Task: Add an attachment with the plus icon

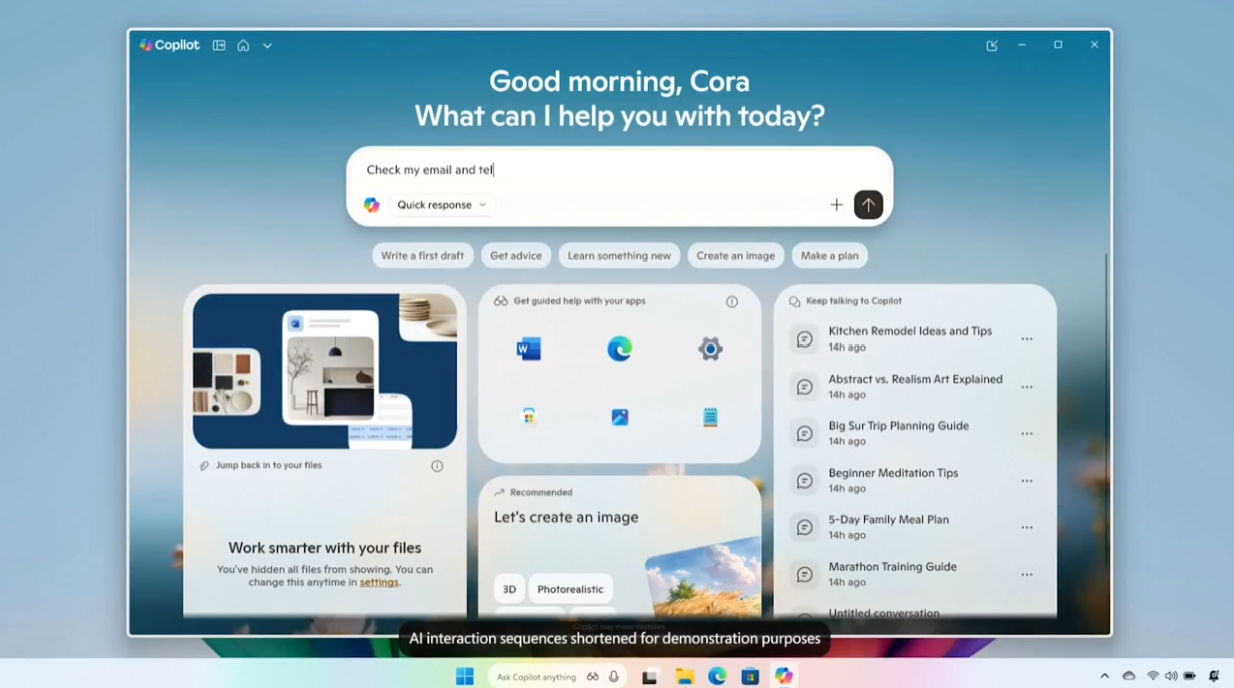Action: [x=836, y=205]
